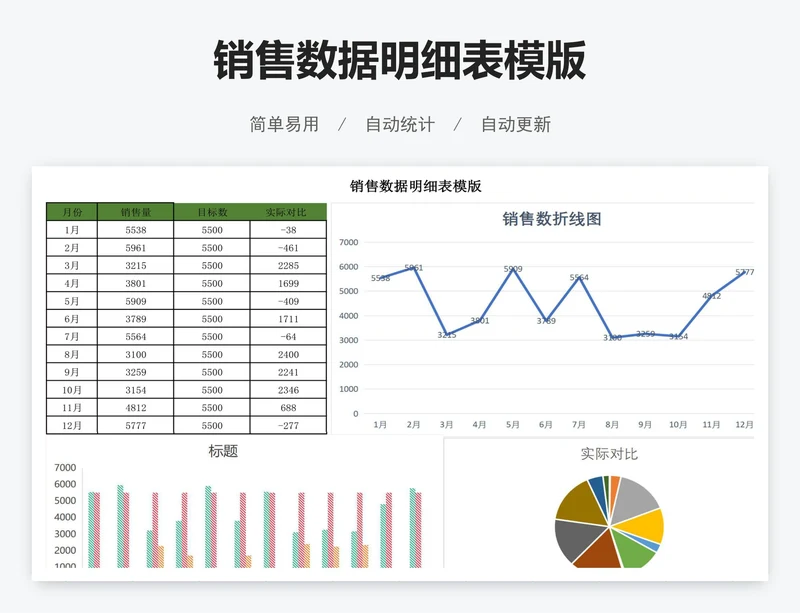800x613 pixels.
Task: Click the 自动更新 subtitle text
Action: tap(516, 124)
